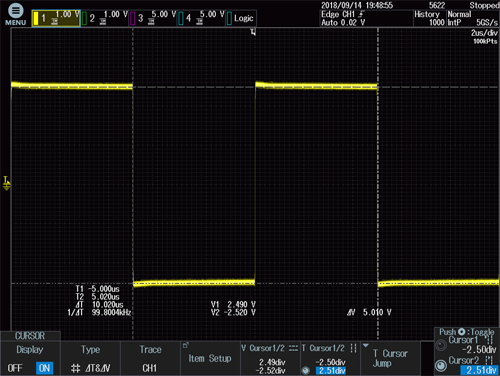Viewport: 500px width, 376px height.
Task: Select the yellow channel 1 indicator
Action: (36, 18)
